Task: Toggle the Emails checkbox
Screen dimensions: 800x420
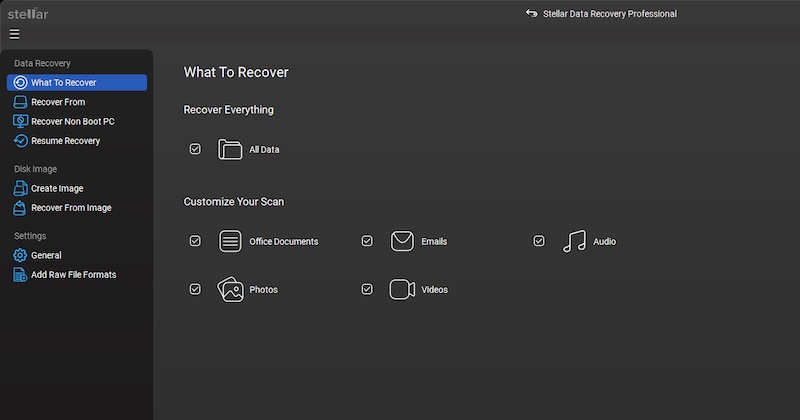Action: [367, 241]
